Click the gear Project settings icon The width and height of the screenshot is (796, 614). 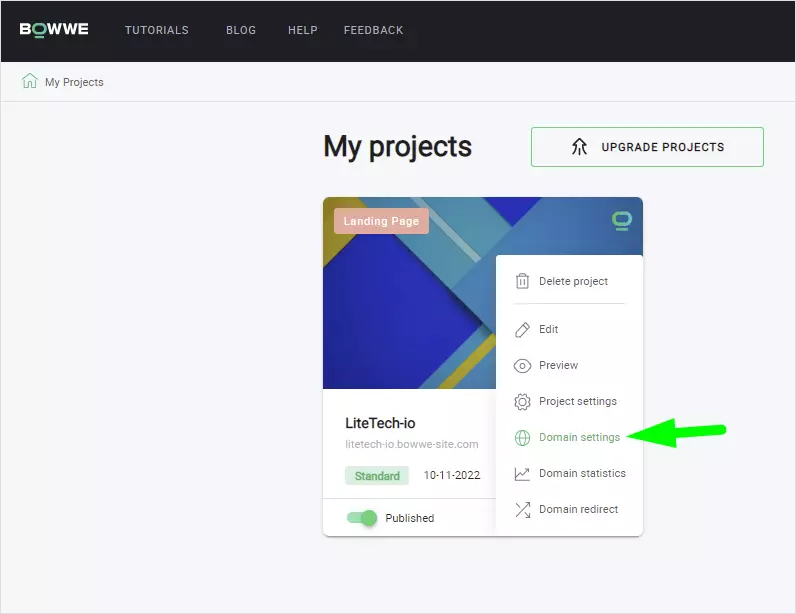[x=522, y=402]
